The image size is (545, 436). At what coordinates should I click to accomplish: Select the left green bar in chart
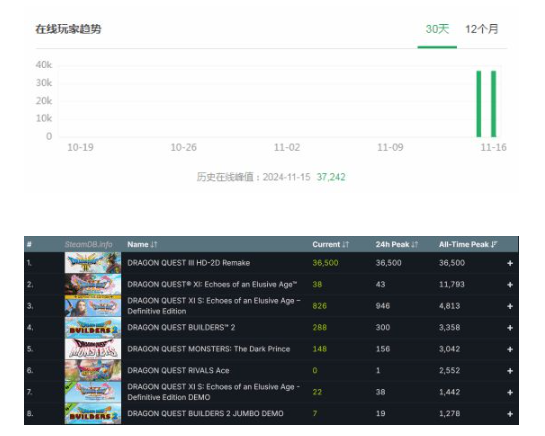(x=479, y=104)
